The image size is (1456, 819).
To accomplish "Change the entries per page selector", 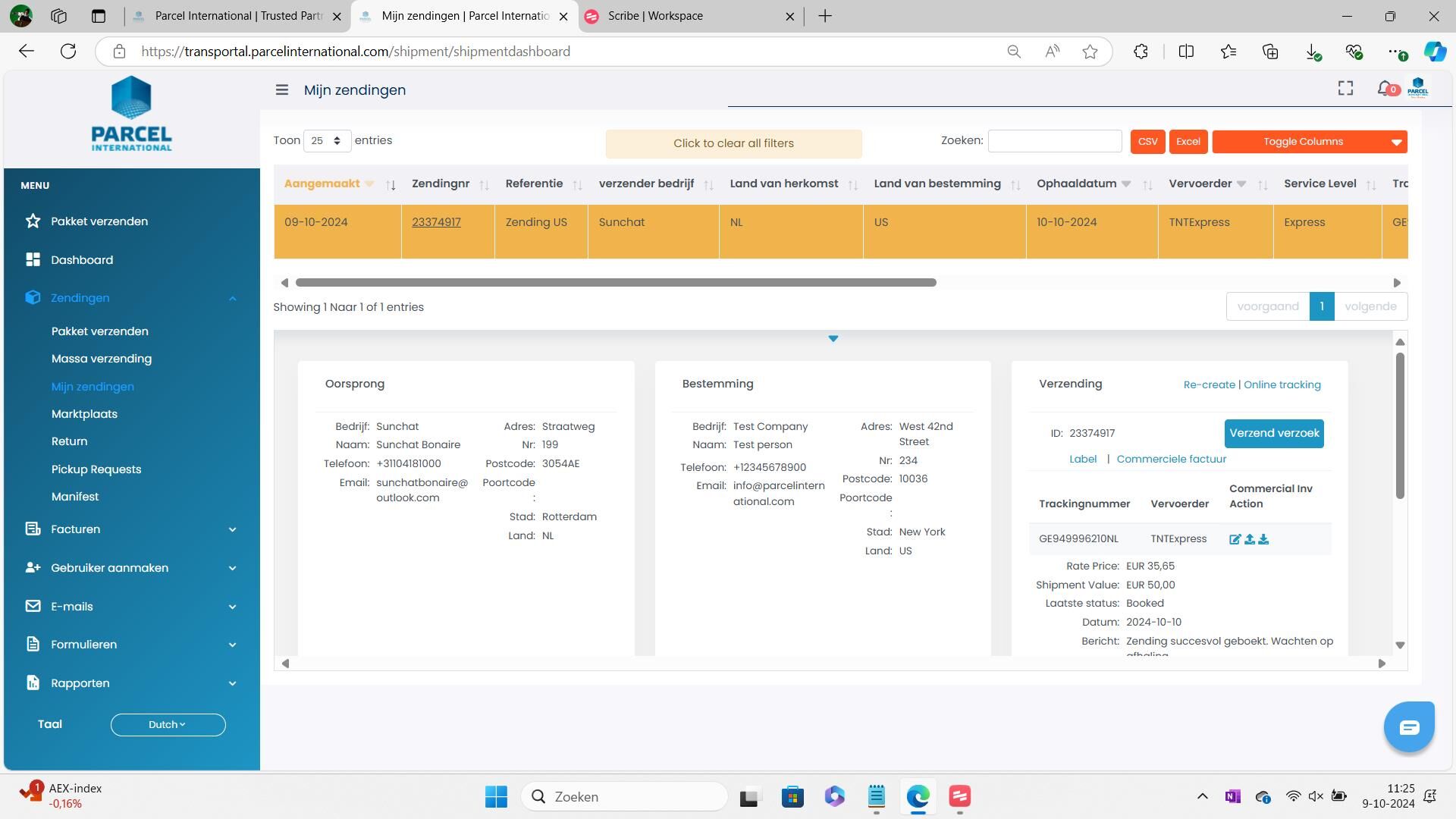I will [x=327, y=141].
